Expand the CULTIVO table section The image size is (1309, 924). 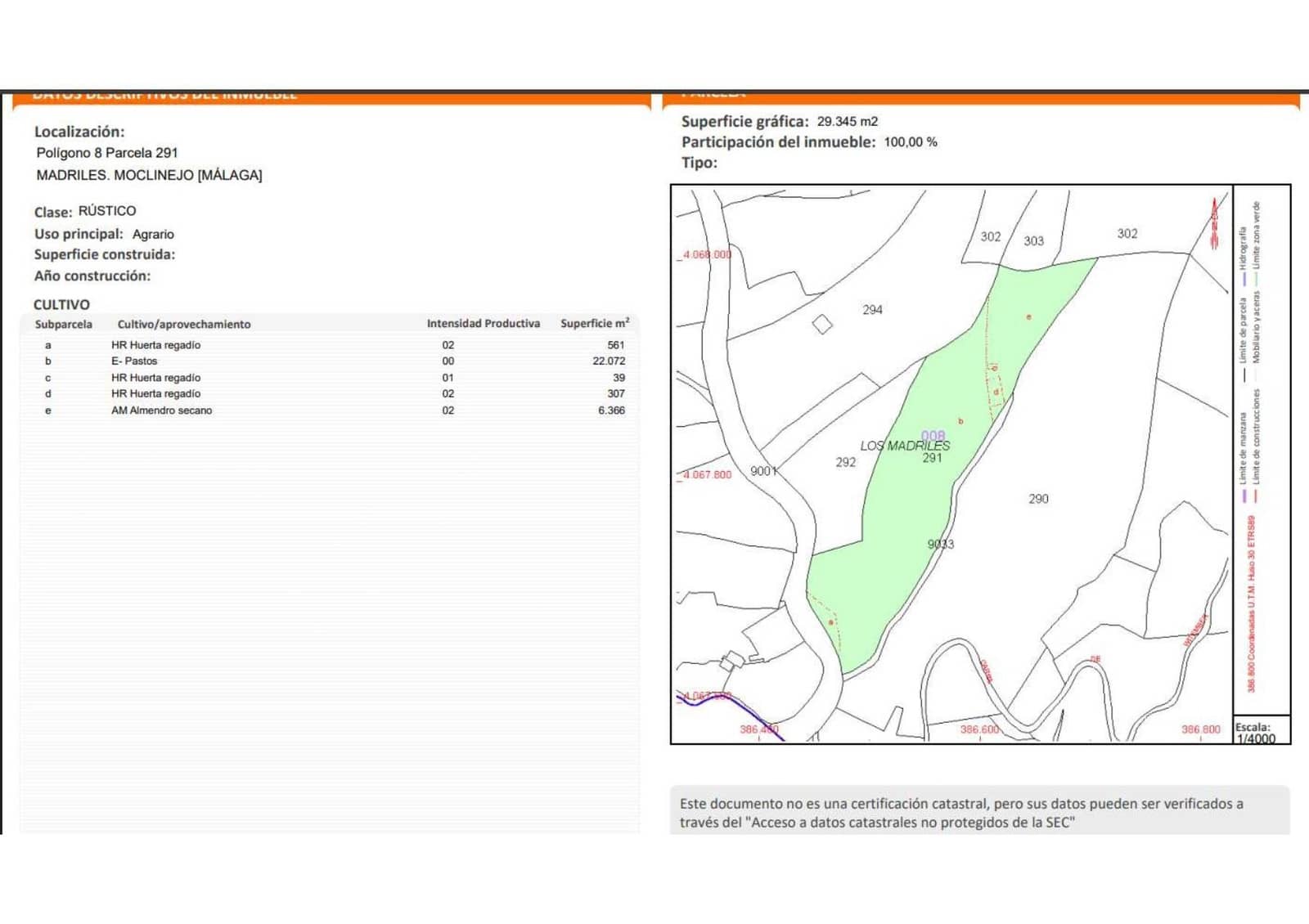(x=60, y=304)
